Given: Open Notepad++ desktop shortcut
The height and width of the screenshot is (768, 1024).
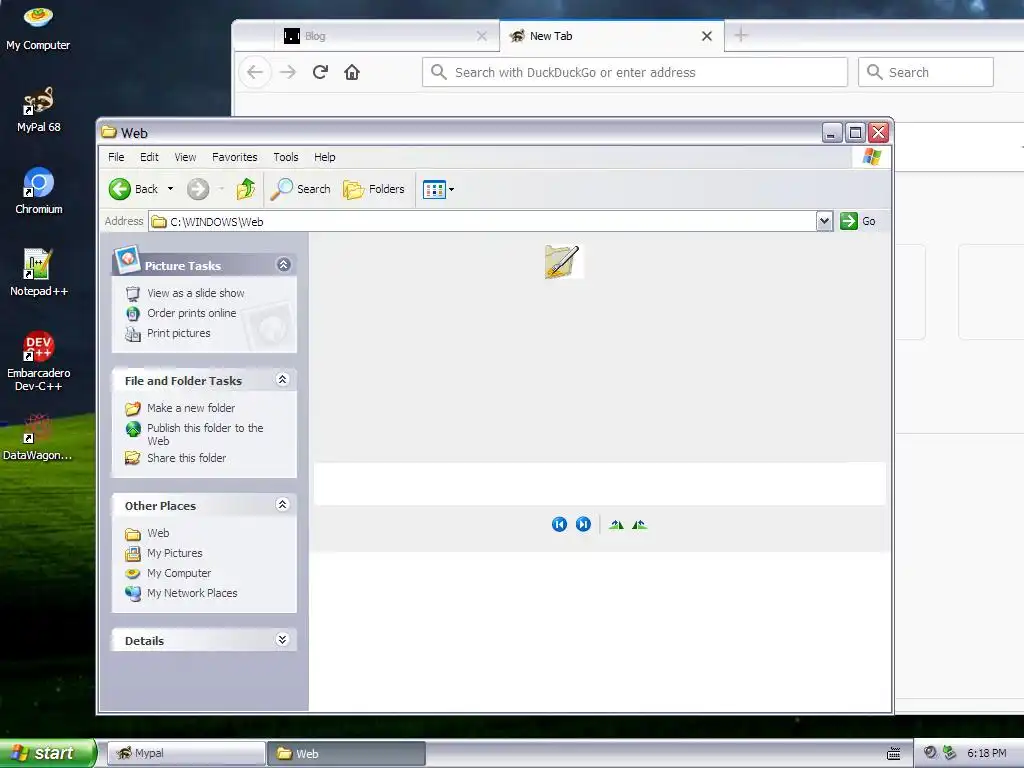Looking at the screenshot, I should click(39, 272).
